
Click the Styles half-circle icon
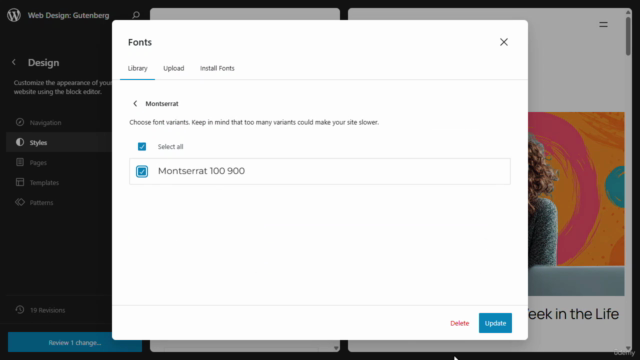(x=20, y=142)
